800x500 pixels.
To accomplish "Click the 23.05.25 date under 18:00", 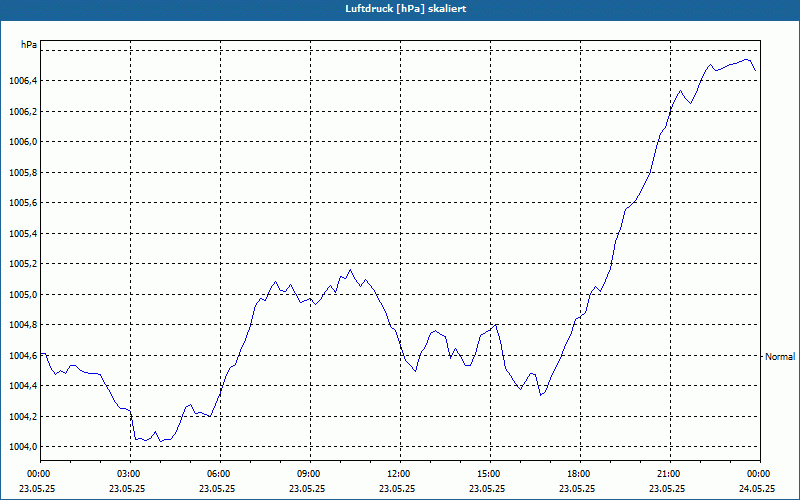I will pos(577,488).
